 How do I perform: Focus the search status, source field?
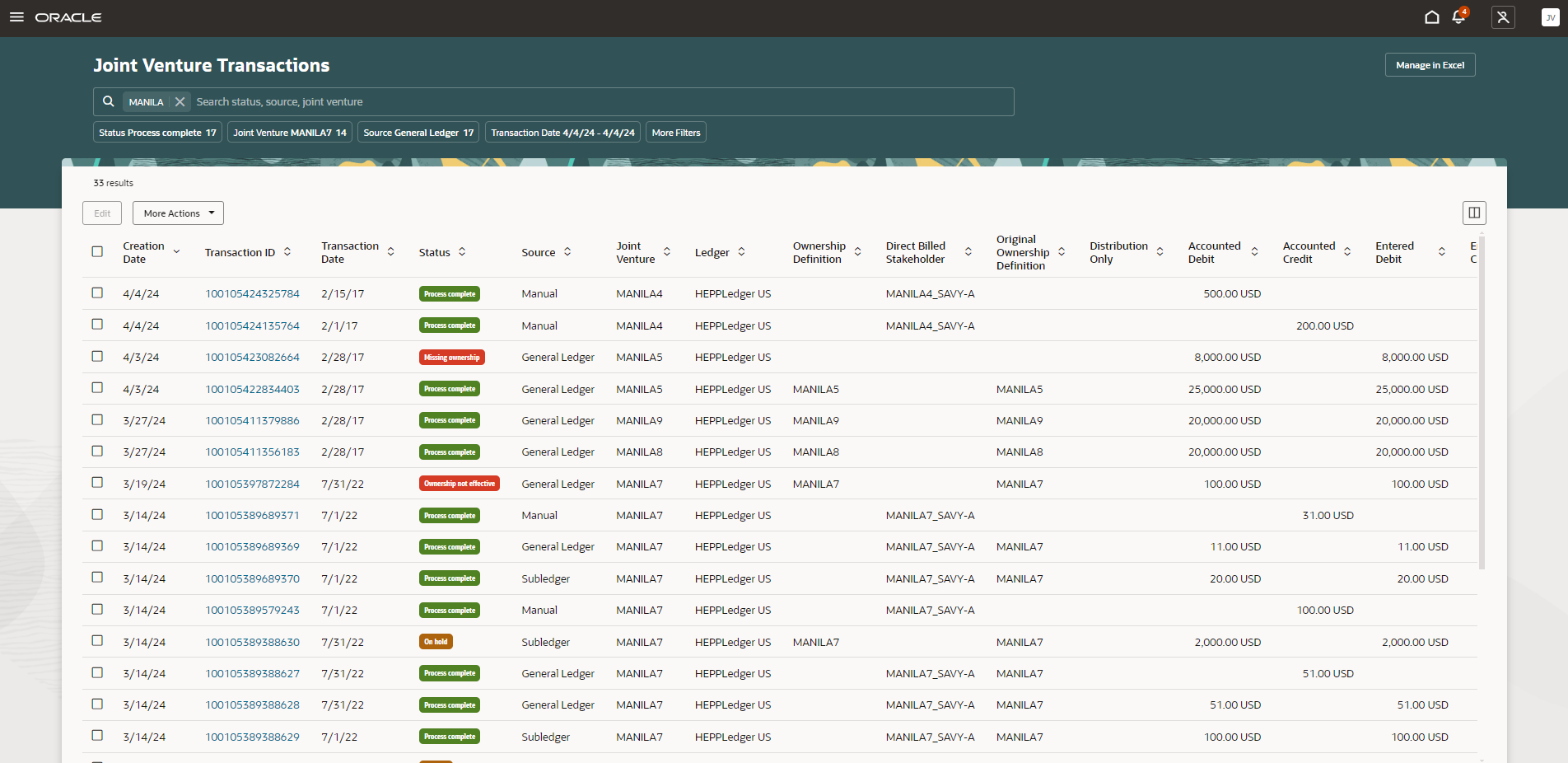(601, 101)
